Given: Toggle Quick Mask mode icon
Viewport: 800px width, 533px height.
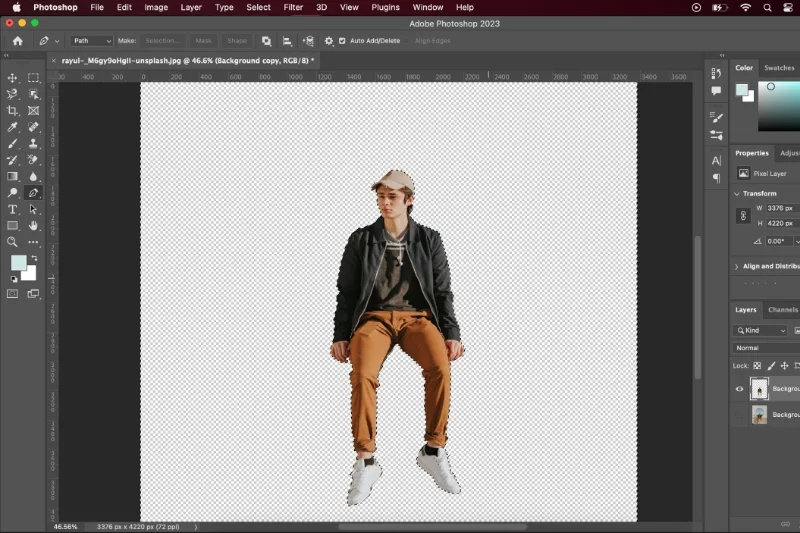Looking at the screenshot, I should 12,294.
